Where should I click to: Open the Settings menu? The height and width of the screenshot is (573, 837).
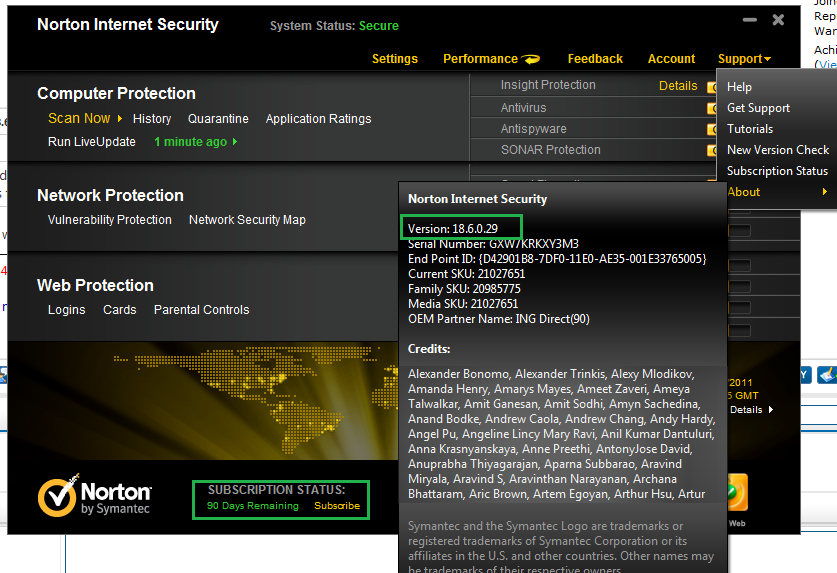click(x=394, y=59)
